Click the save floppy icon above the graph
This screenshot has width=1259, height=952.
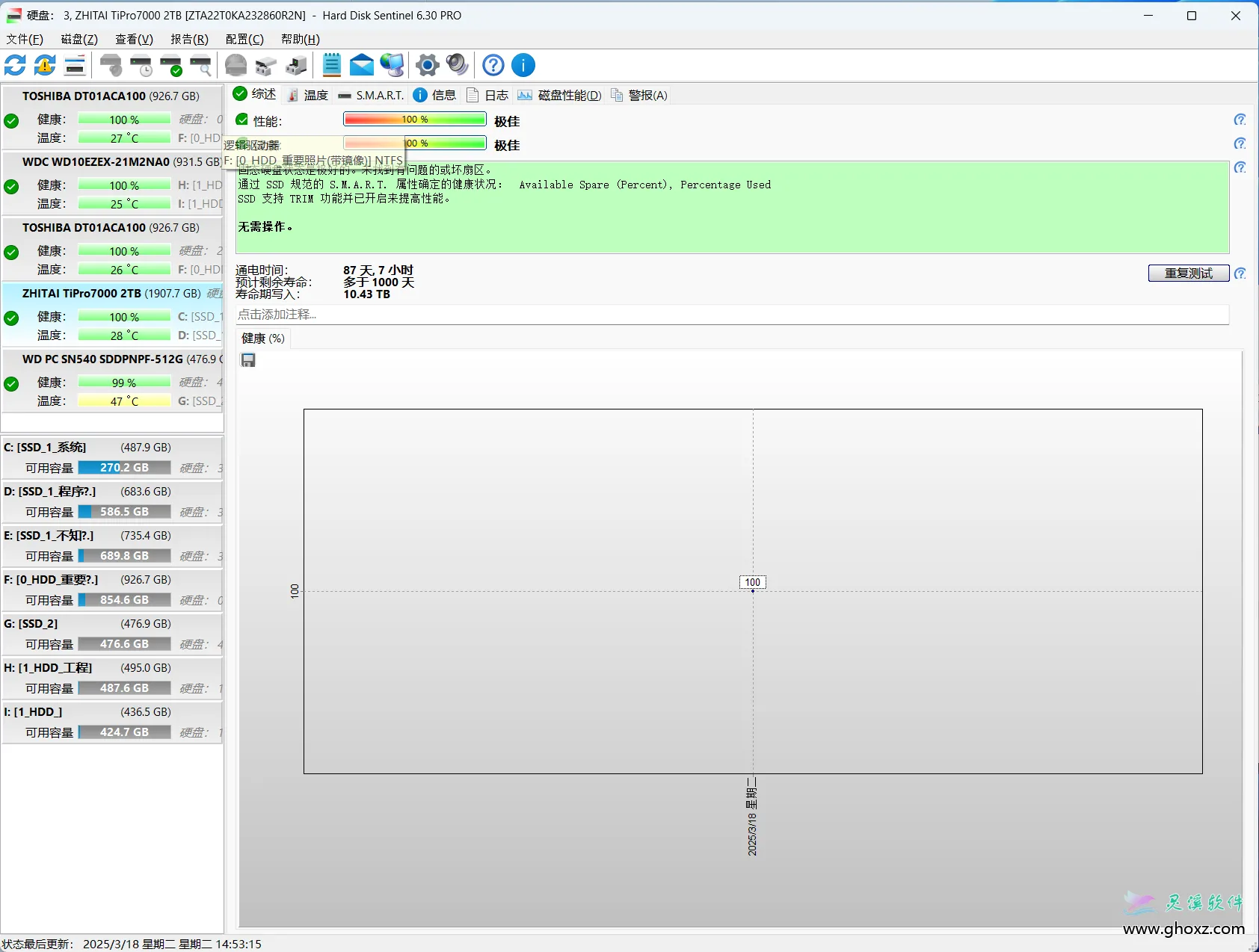click(x=248, y=360)
